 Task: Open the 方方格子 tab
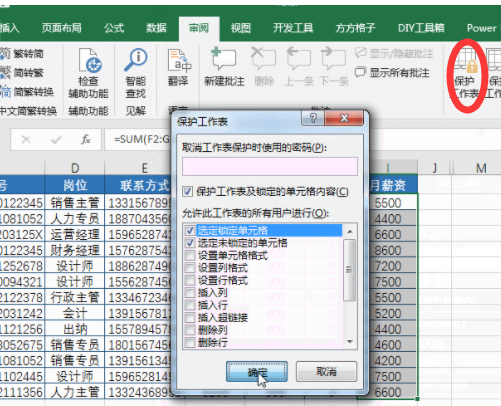(x=355, y=28)
